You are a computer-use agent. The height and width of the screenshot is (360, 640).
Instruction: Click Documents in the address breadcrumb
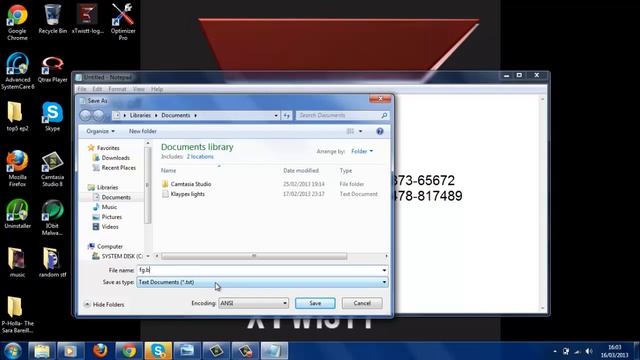pyautogui.click(x=176, y=116)
